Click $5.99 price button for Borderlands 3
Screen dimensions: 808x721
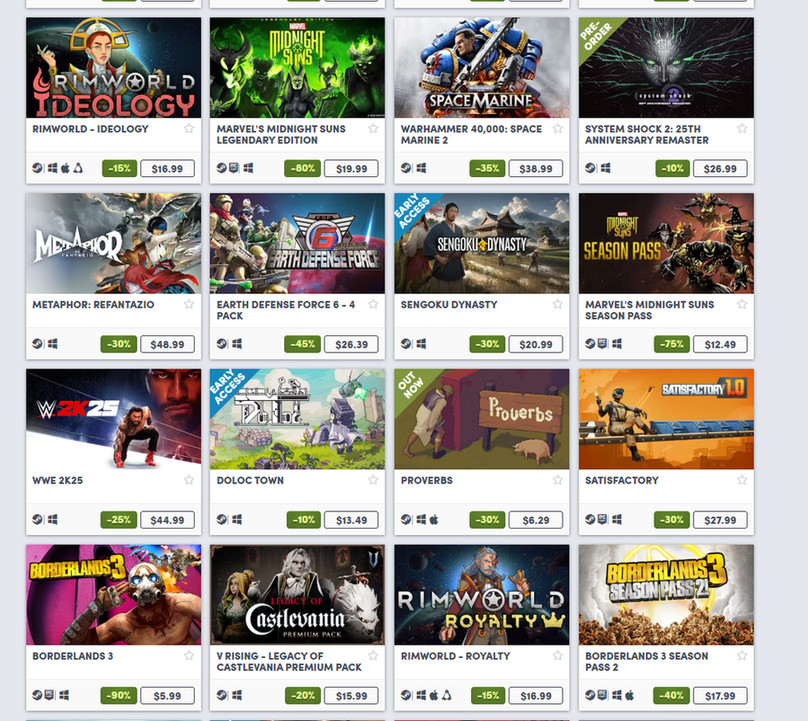167,696
